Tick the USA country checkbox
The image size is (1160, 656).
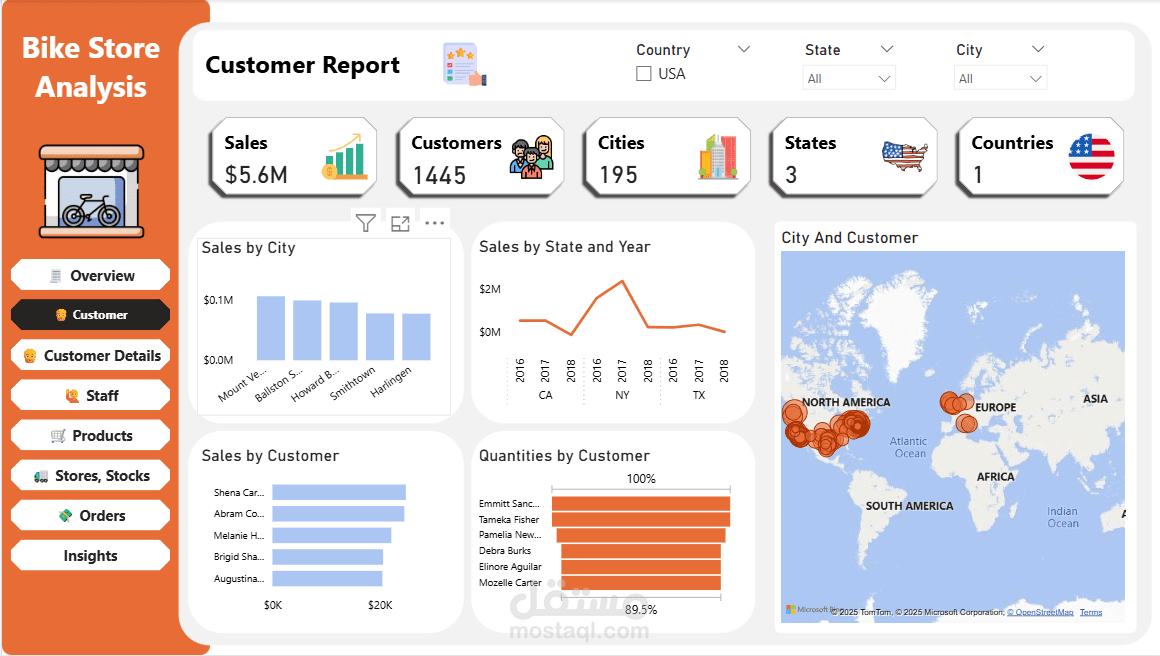[x=644, y=74]
